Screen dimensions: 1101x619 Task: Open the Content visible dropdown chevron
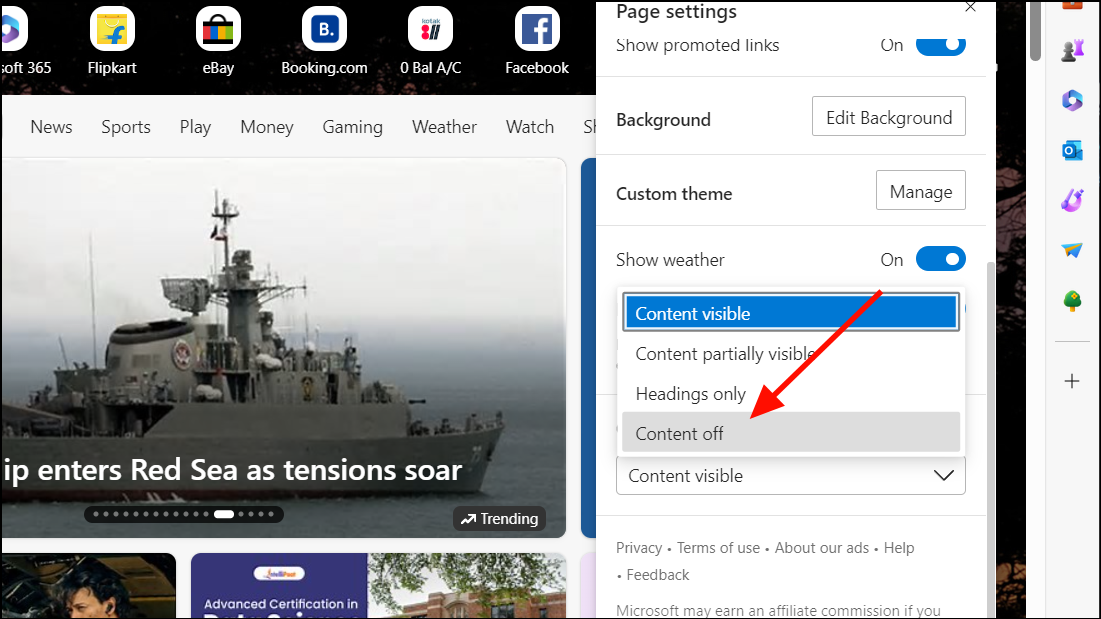[x=942, y=476]
